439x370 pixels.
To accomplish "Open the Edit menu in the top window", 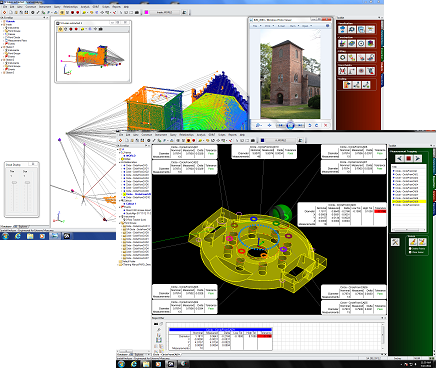I will pyautogui.click(x=12, y=7).
